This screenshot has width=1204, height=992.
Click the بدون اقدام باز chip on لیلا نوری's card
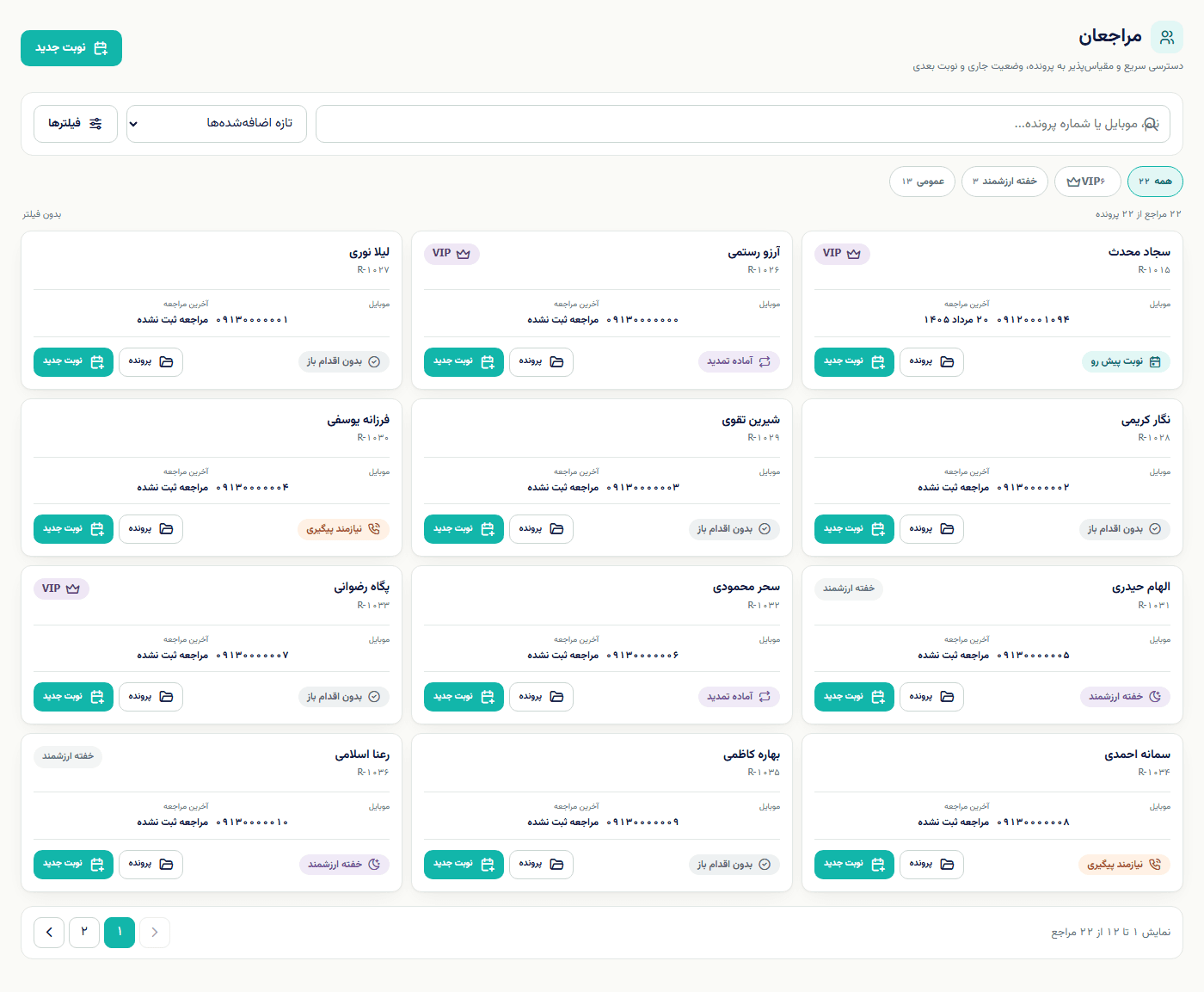tap(344, 362)
